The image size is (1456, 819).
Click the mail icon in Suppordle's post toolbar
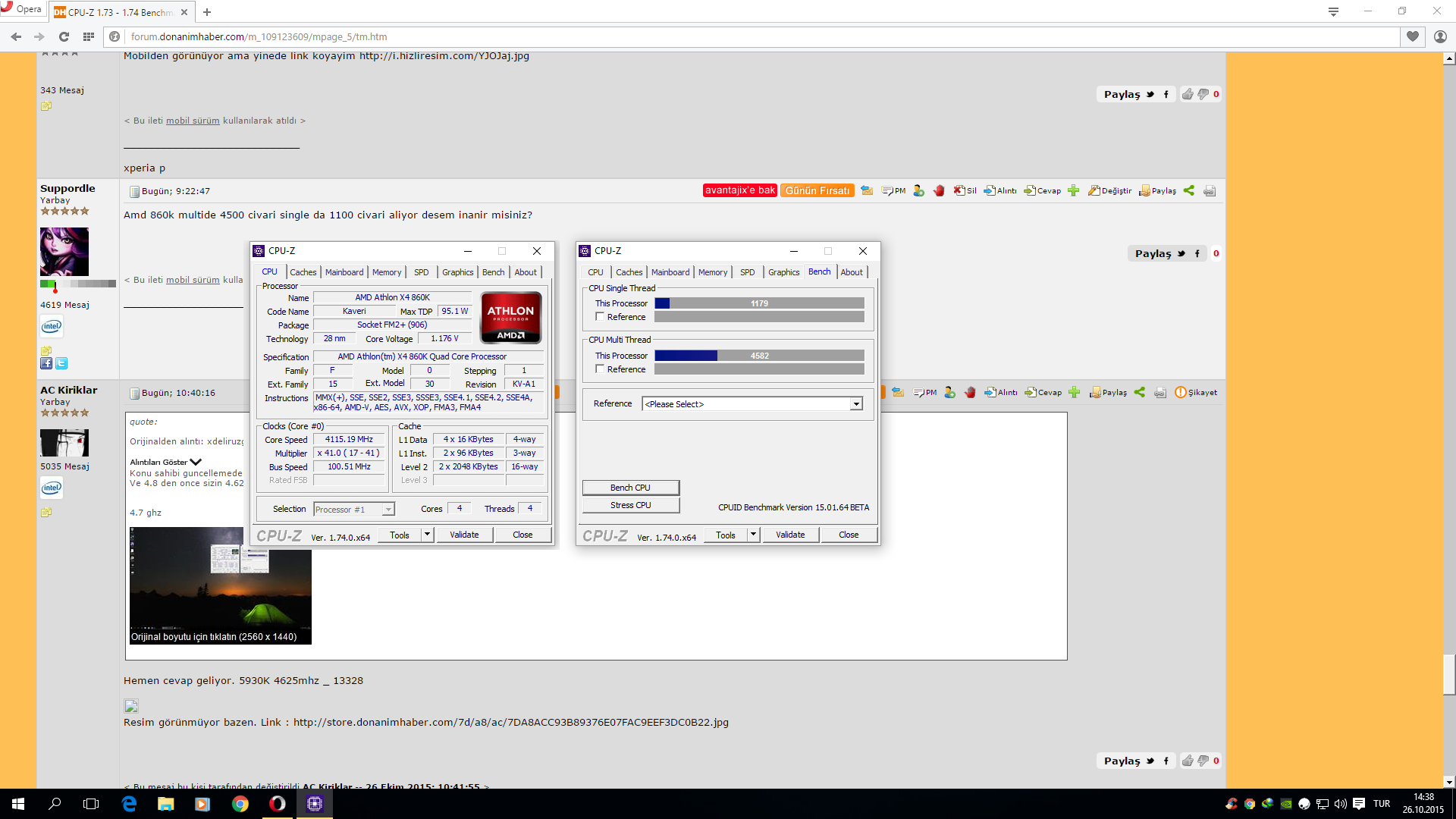click(867, 191)
